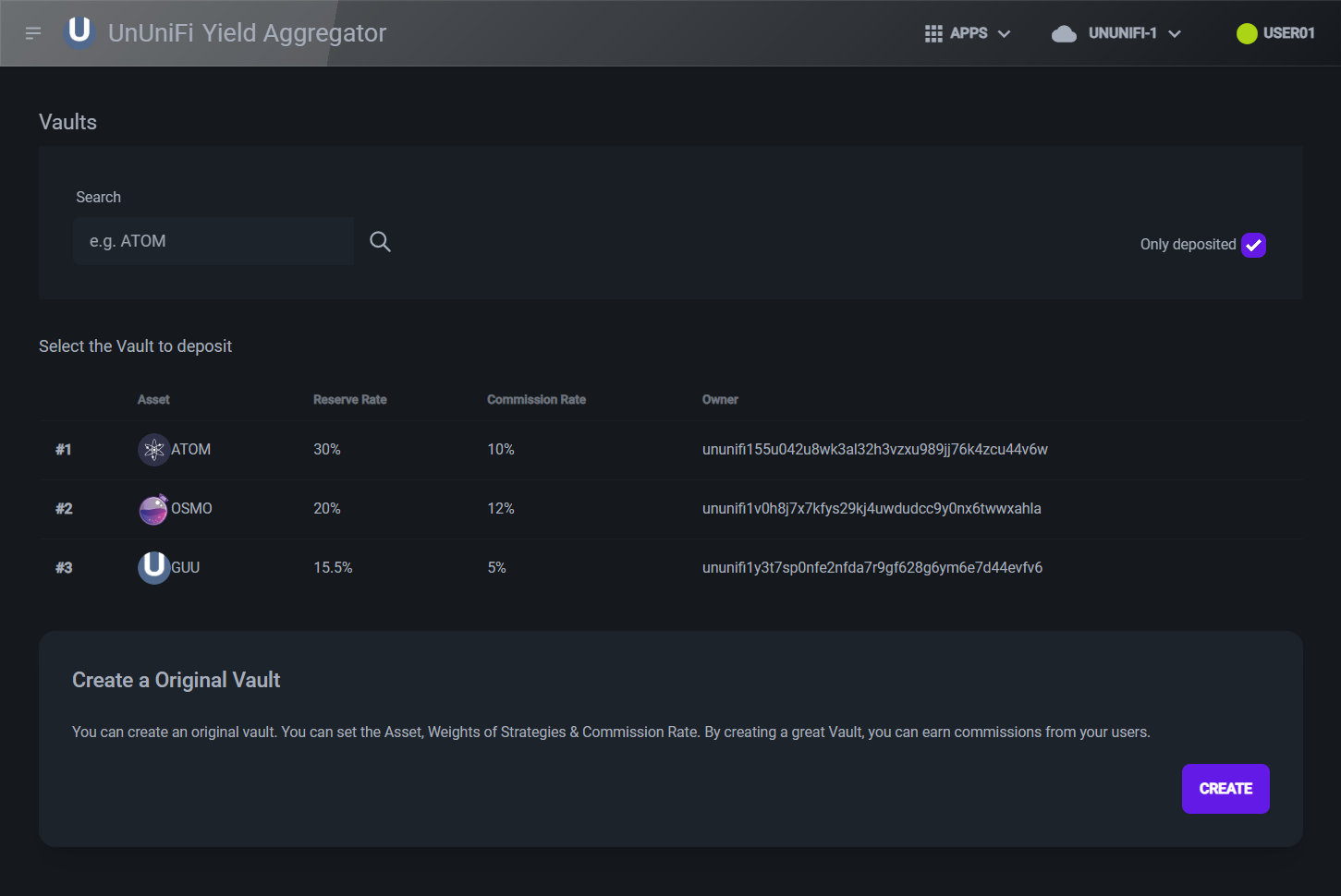
Task: Click the UnUniFi logo in header
Action: 79,31
